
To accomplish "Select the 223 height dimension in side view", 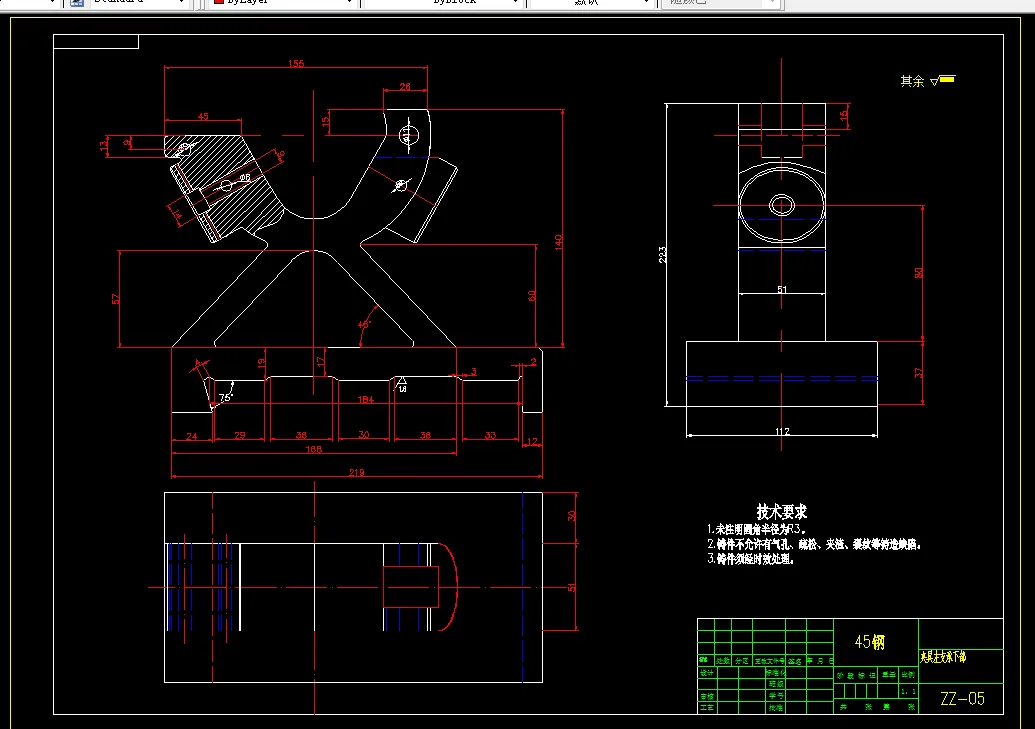I will 662,255.
